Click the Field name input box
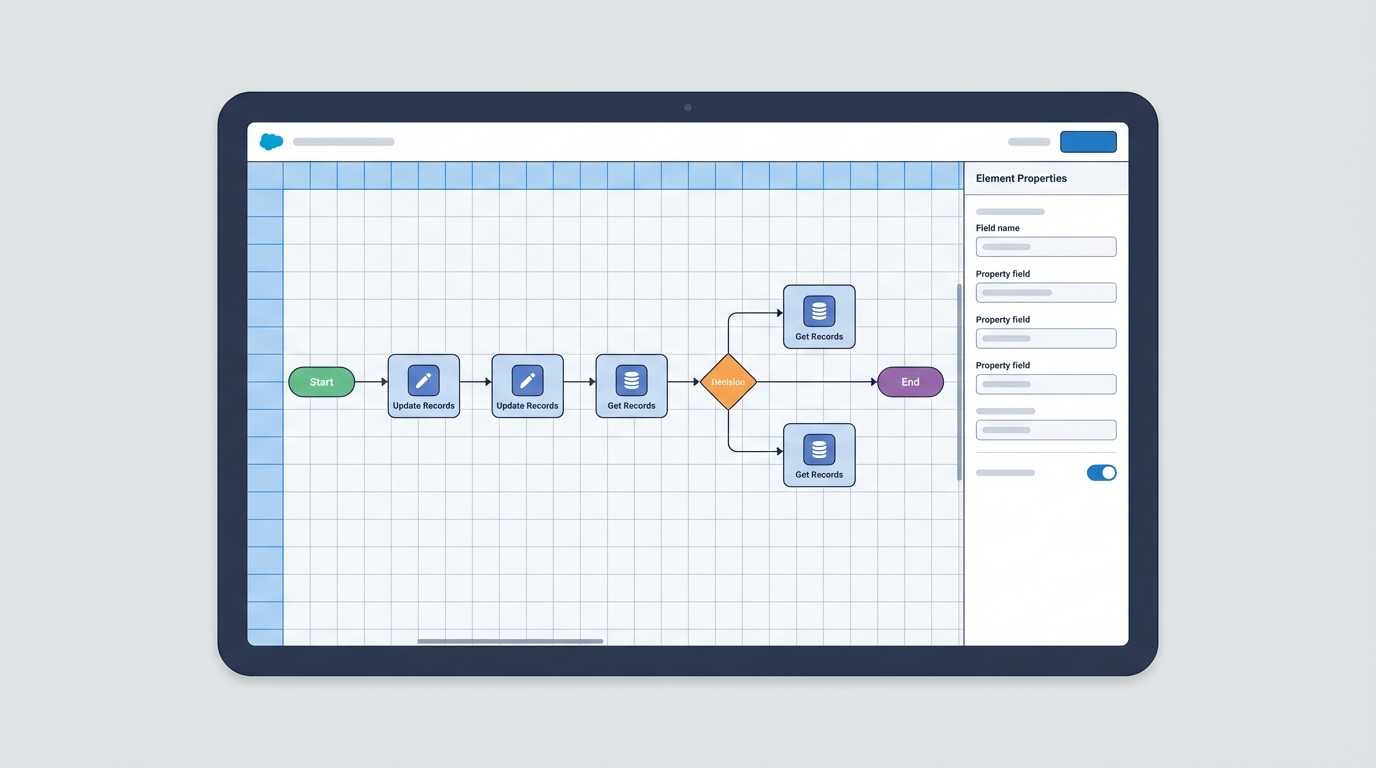The width and height of the screenshot is (1376, 768). [x=1045, y=246]
